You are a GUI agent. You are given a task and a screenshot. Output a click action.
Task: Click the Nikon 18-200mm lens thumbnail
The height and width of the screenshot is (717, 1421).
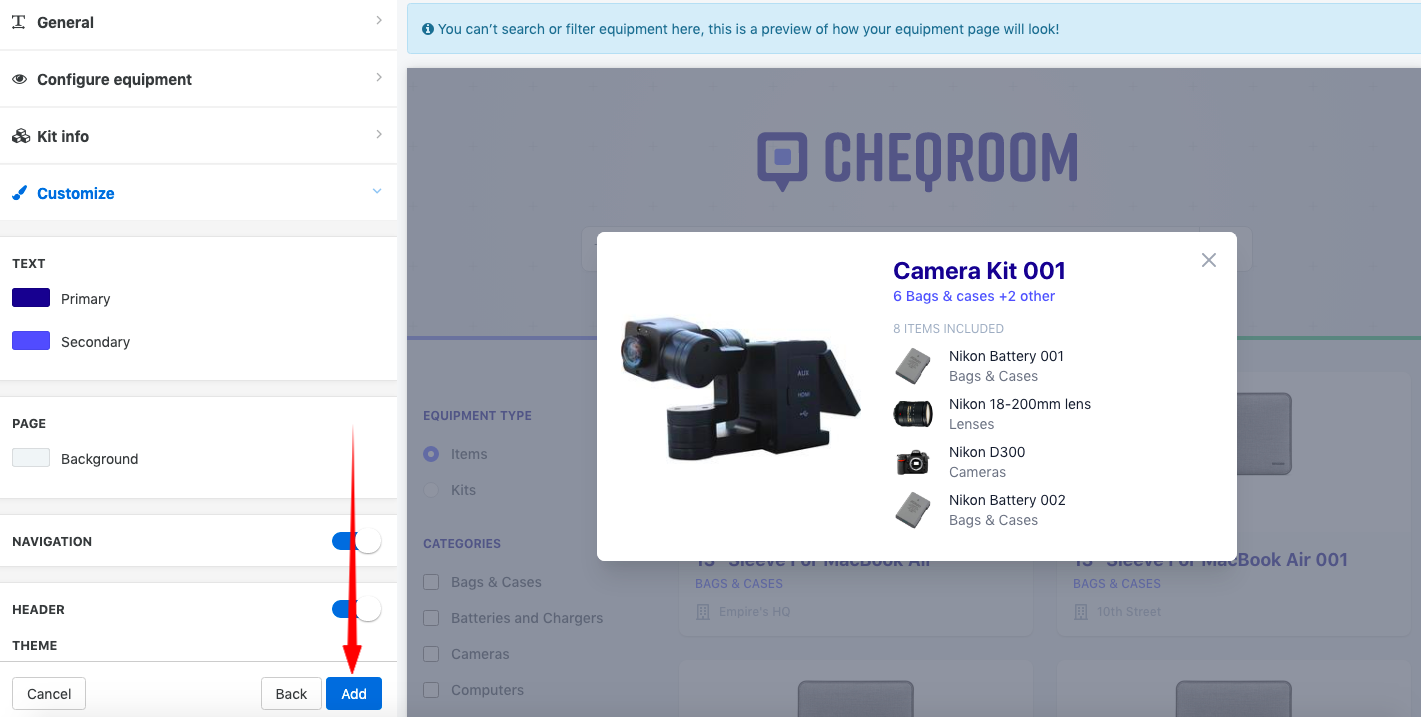point(913,413)
